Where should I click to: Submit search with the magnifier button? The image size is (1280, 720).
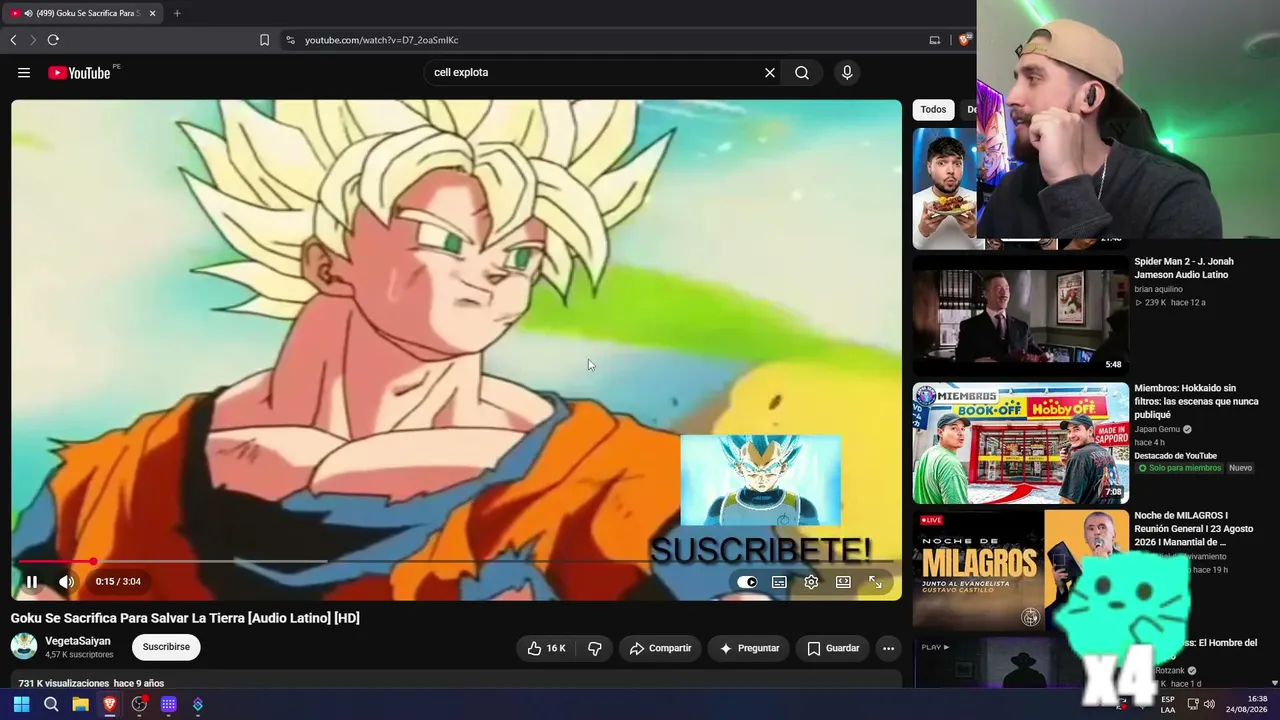point(802,72)
